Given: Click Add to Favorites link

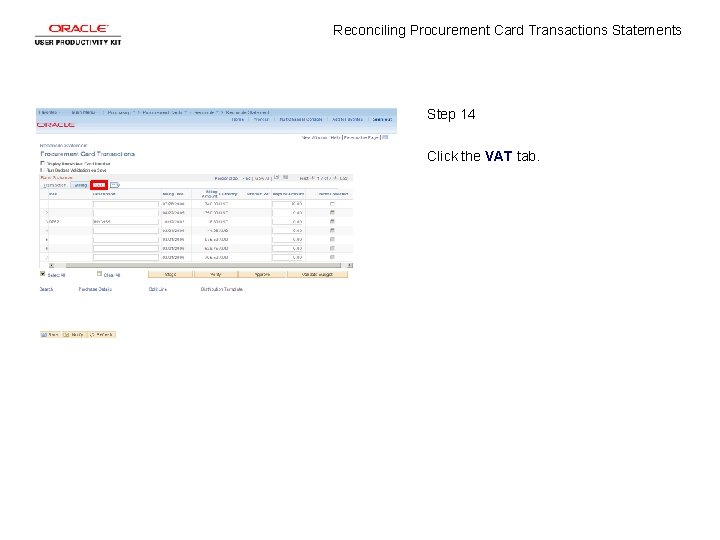Looking at the screenshot, I should (347, 119).
